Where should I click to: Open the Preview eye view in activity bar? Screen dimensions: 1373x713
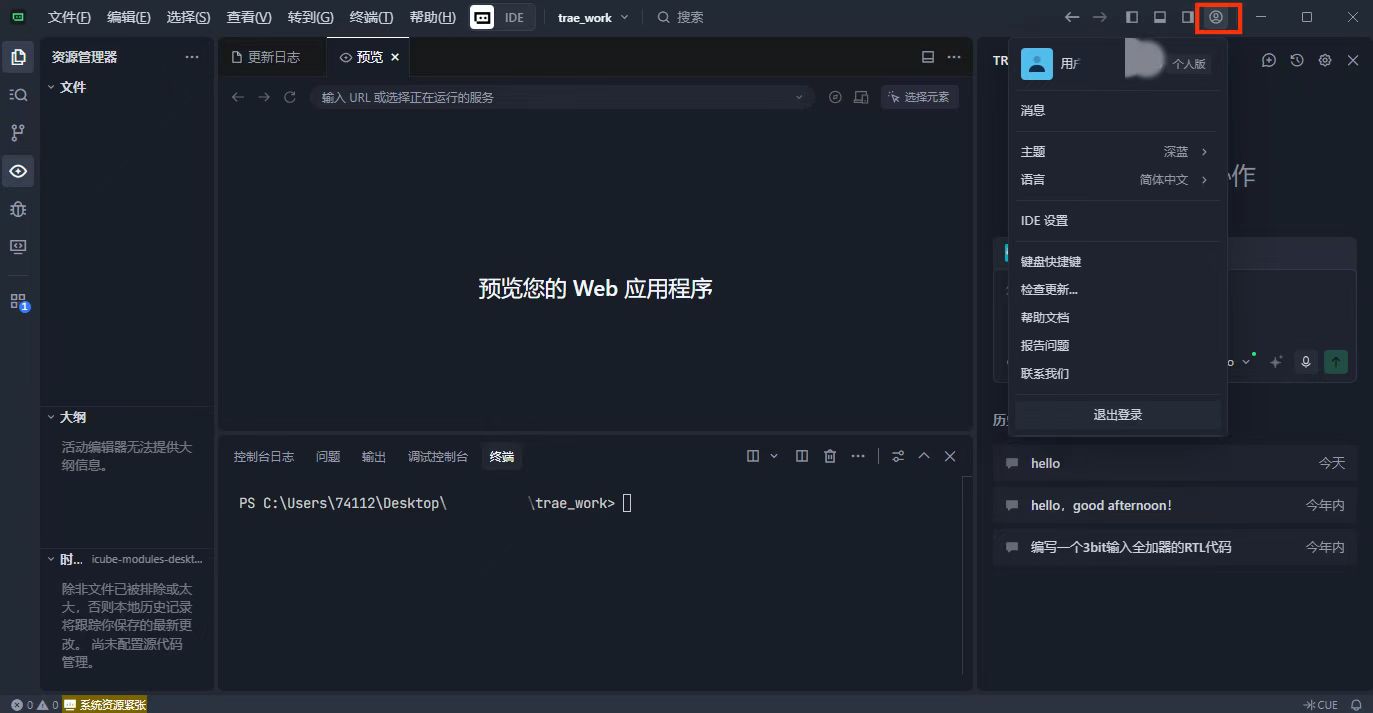pos(18,171)
